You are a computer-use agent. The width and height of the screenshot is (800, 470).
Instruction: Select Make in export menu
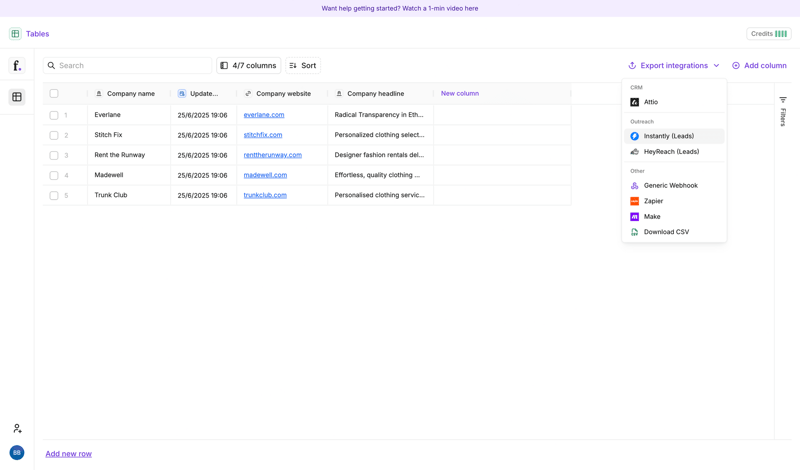pyautogui.click(x=674, y=216)
